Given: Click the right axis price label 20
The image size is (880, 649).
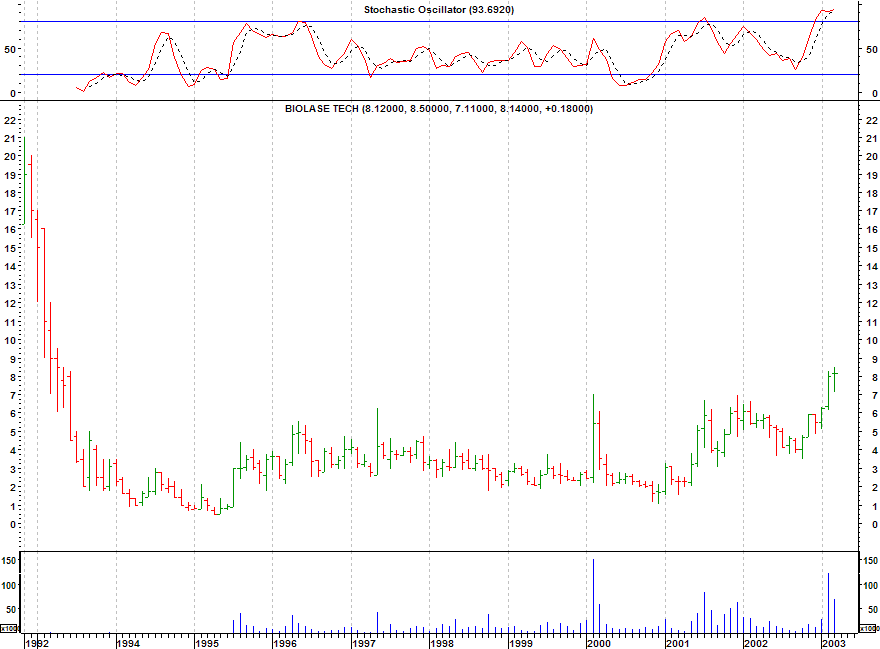Looking at the screenshot, I should pyautogui.click(x=871, y=157).
